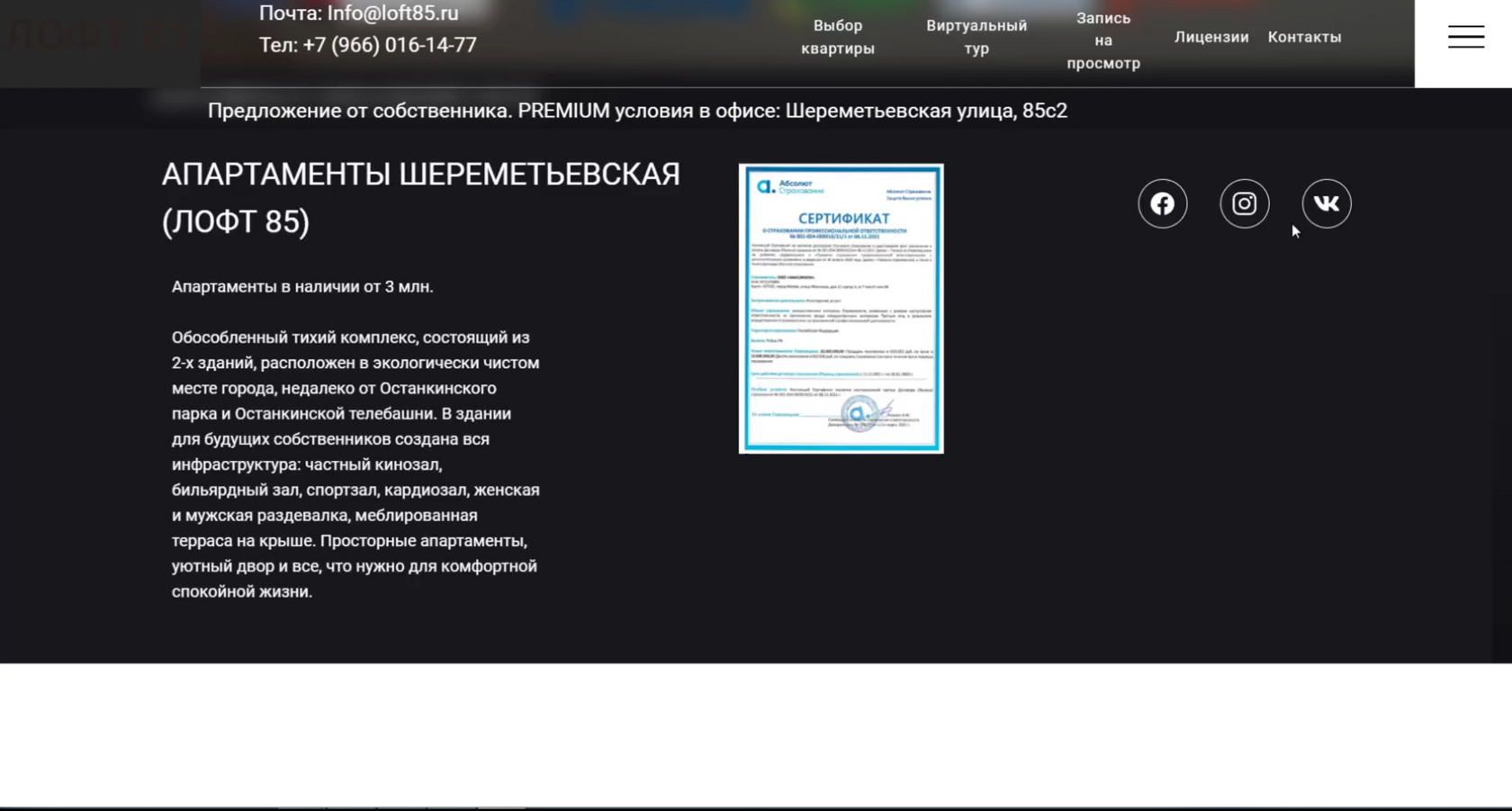This screenshot has height=811, width=1512.
Task: Click the complex description paragraph
Action: tap(355, 464)
